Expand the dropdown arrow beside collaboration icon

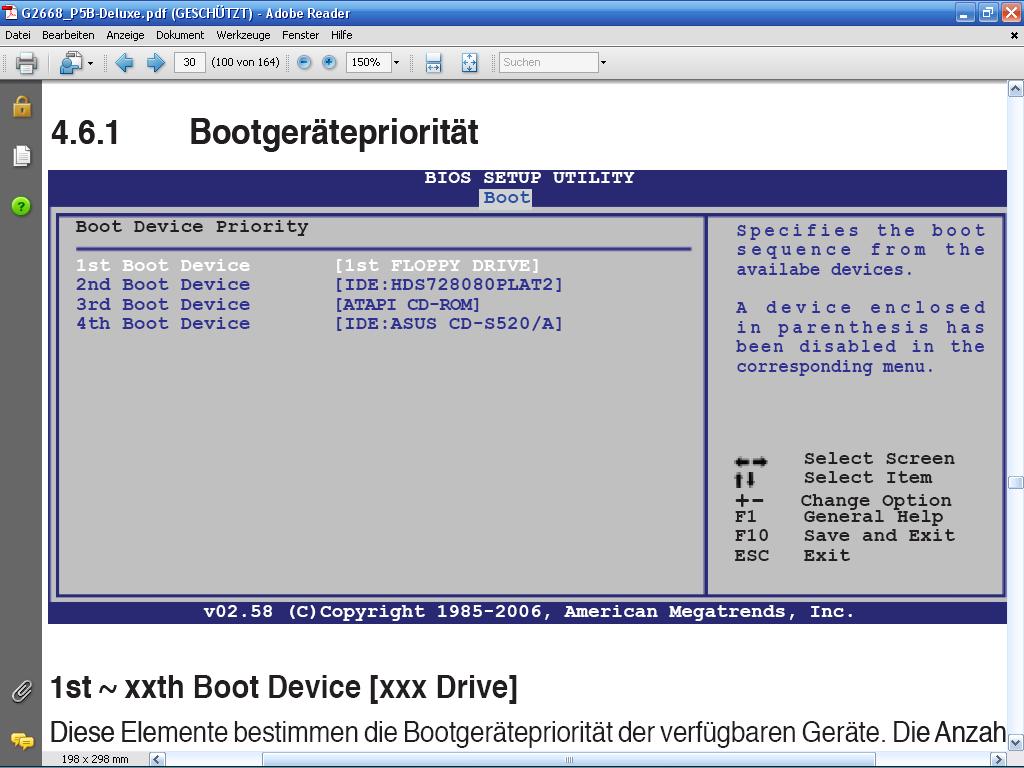pyautogui.click(x=90, y=63)
